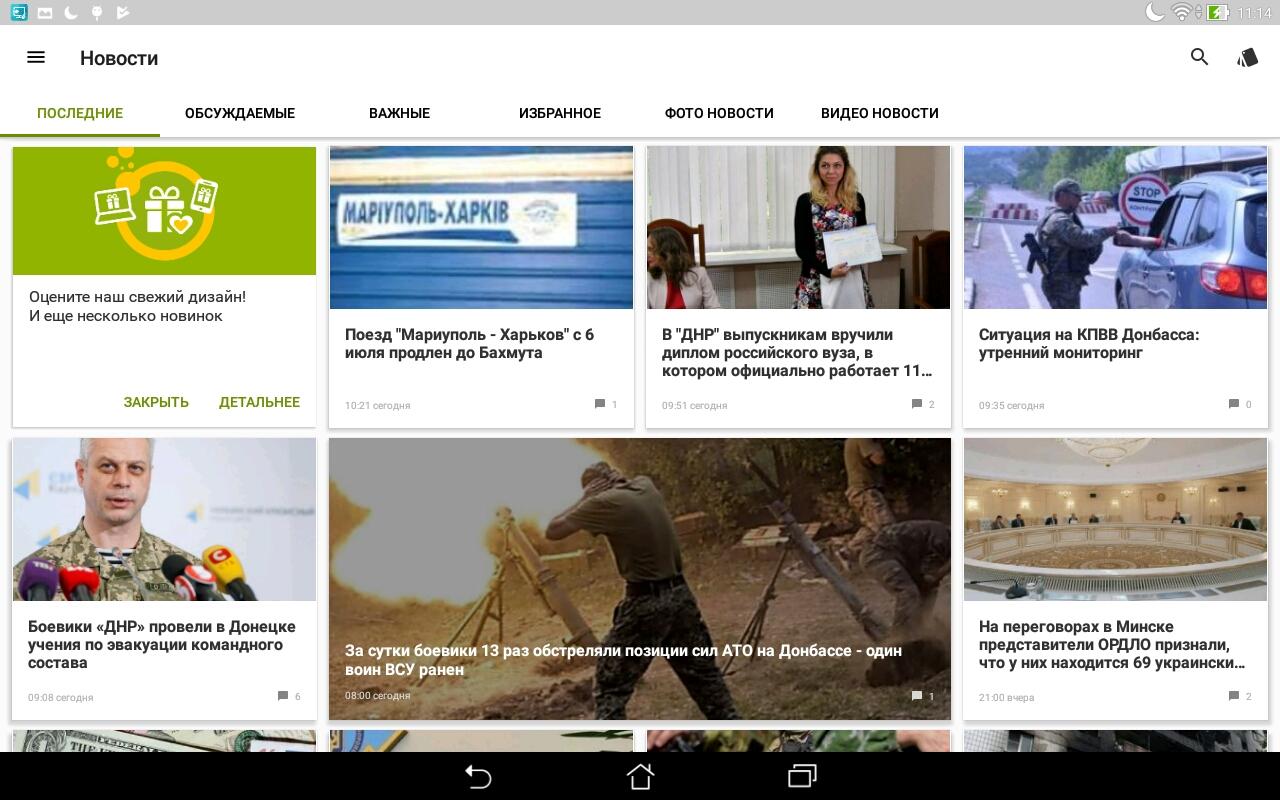Tap the gift promo banner illustration
This screenshot has width=1280, height=800.
(164, 210)
